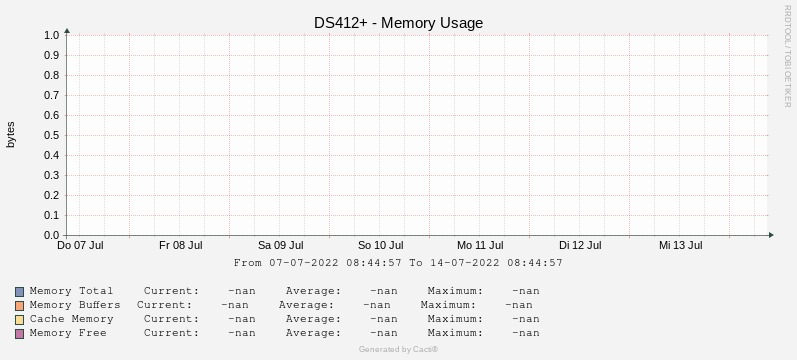Click the Memory Free purple color swatch
The image size is (797, 360).
pyautogui.click(x=20, y=334)
